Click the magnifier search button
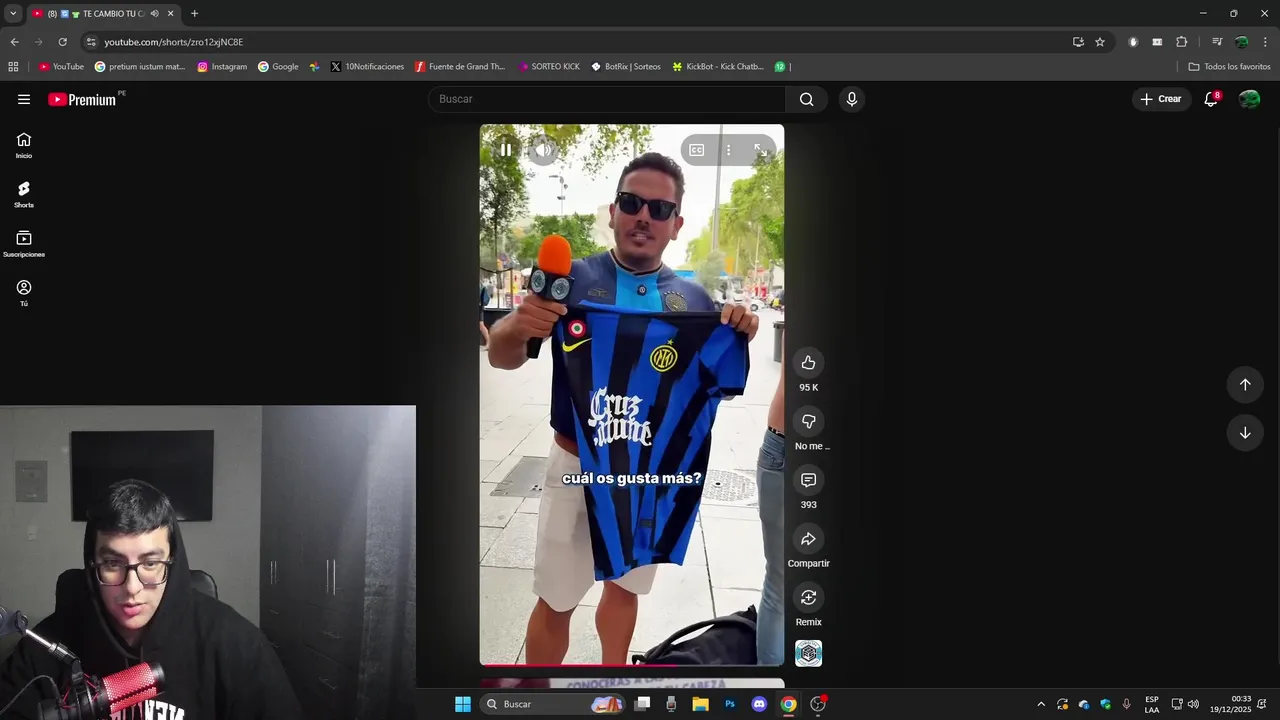1280x720 pixels. tap(806, 99)
